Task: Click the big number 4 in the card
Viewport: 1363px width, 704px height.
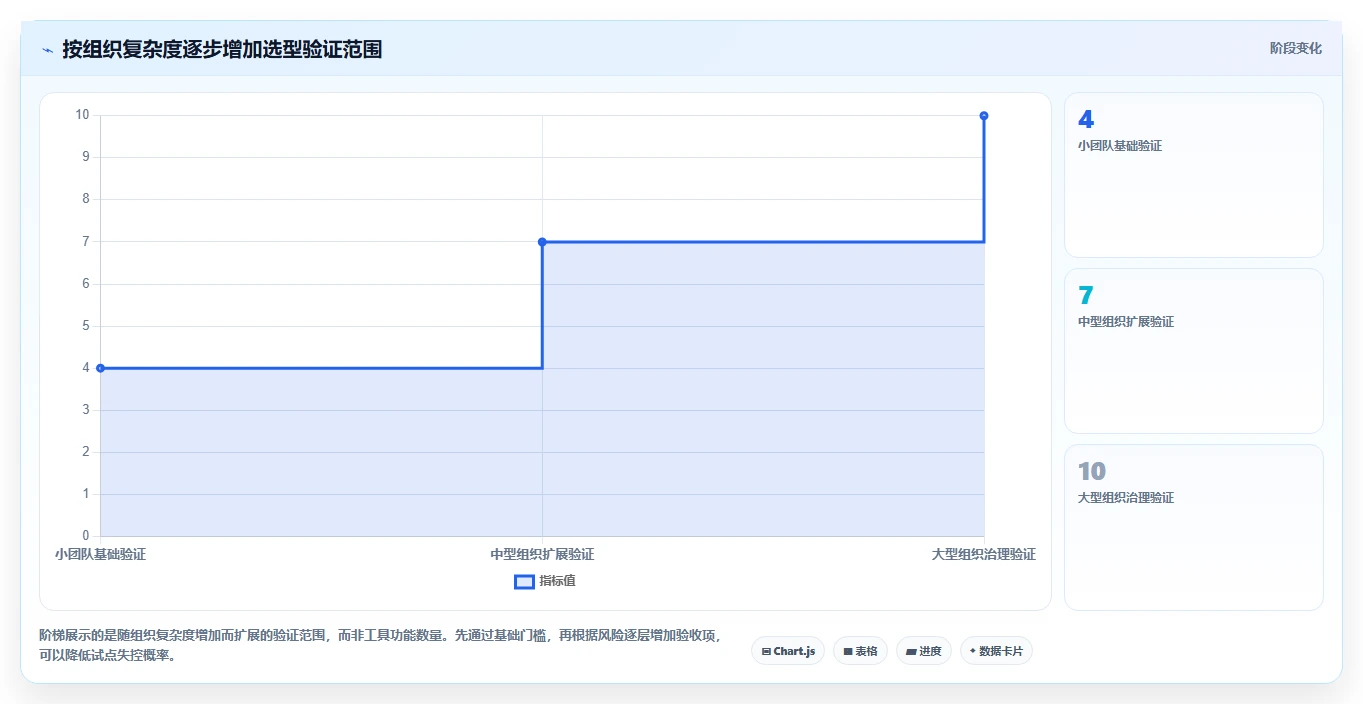Action: [1086, 119]
